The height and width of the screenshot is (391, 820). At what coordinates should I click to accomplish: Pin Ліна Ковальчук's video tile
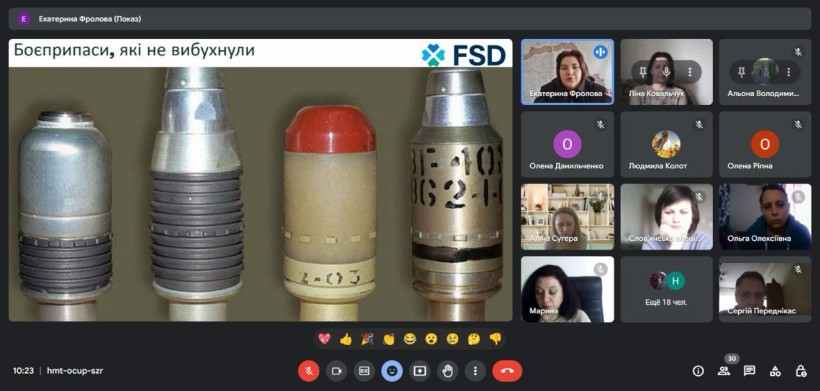[643, 72]
